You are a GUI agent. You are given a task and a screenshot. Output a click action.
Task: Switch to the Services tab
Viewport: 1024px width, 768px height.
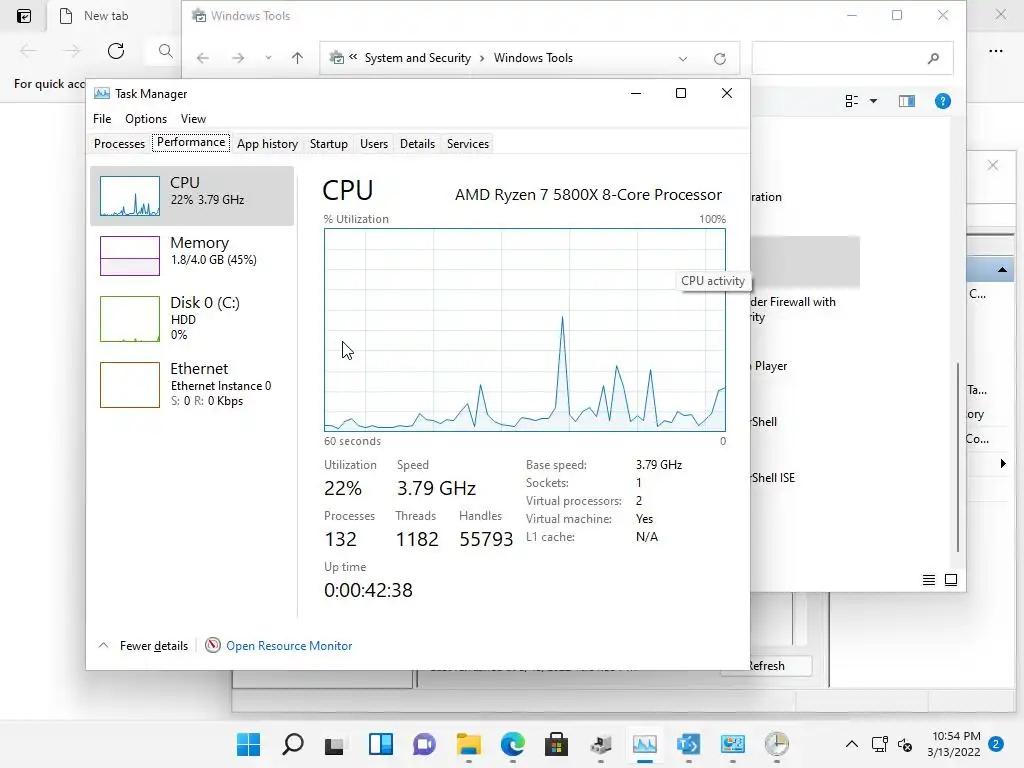468,144
